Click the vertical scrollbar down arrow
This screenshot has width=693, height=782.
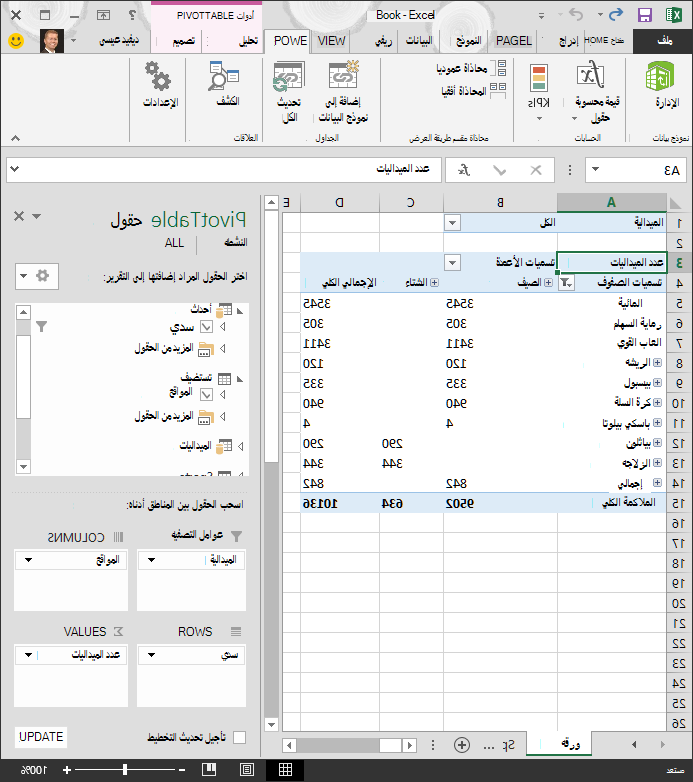click(271, 725)
